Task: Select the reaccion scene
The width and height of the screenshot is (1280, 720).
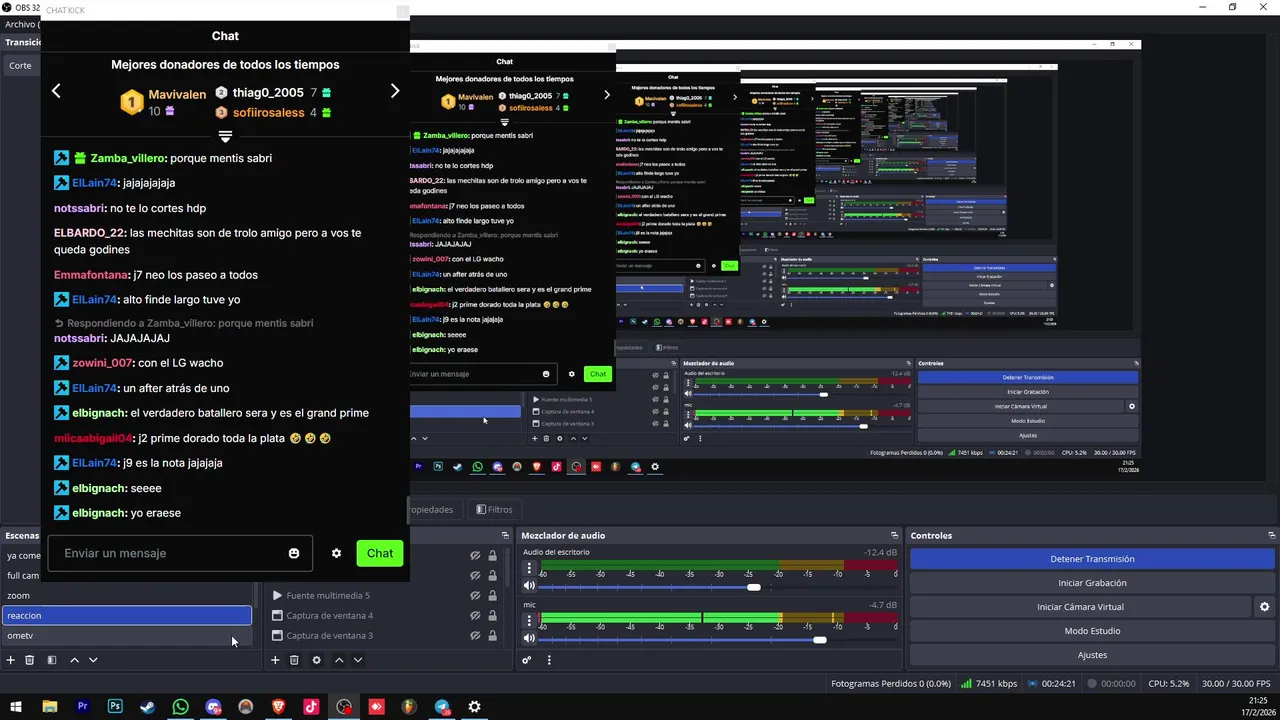Action: [x=127, y=616]
